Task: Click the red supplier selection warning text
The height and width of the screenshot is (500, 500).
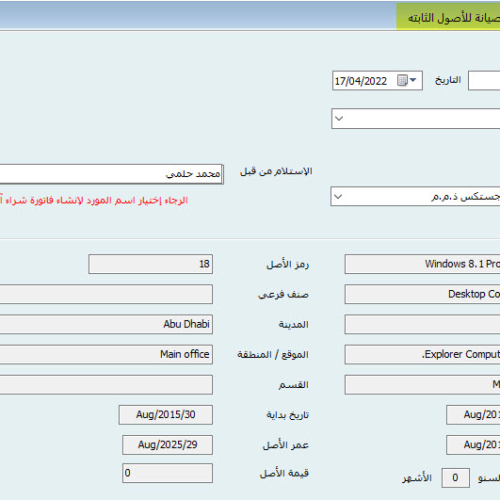Action: (x=94, y=200)
